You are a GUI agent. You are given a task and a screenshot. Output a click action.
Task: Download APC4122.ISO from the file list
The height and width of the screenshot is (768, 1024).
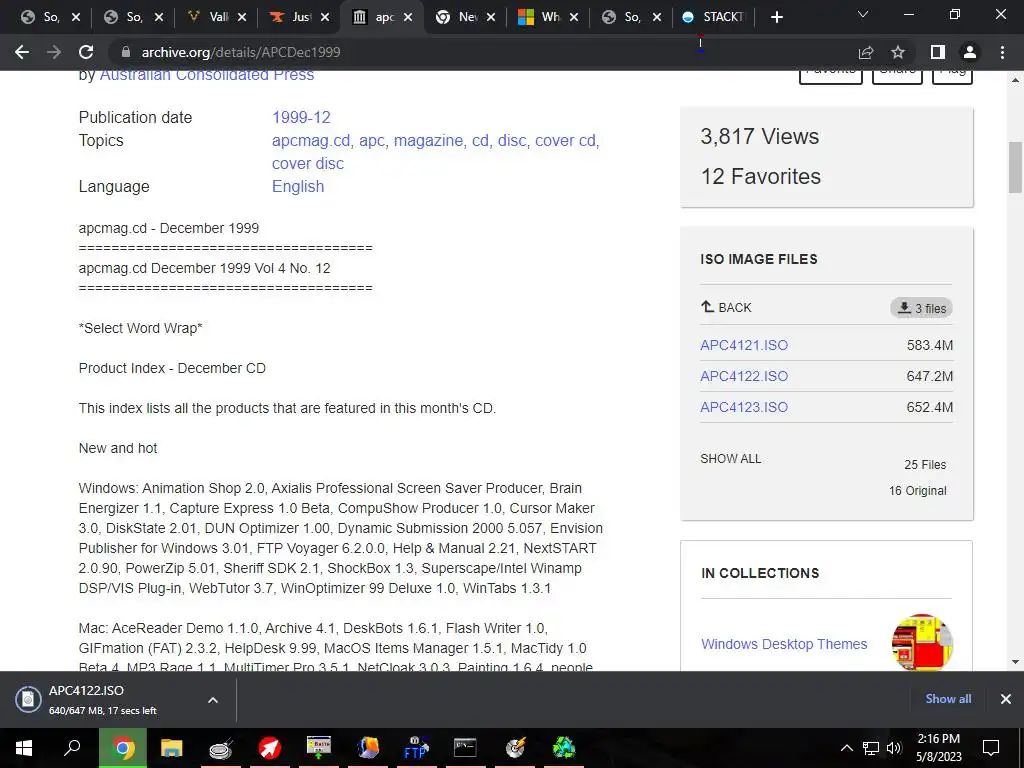[744, 376]
